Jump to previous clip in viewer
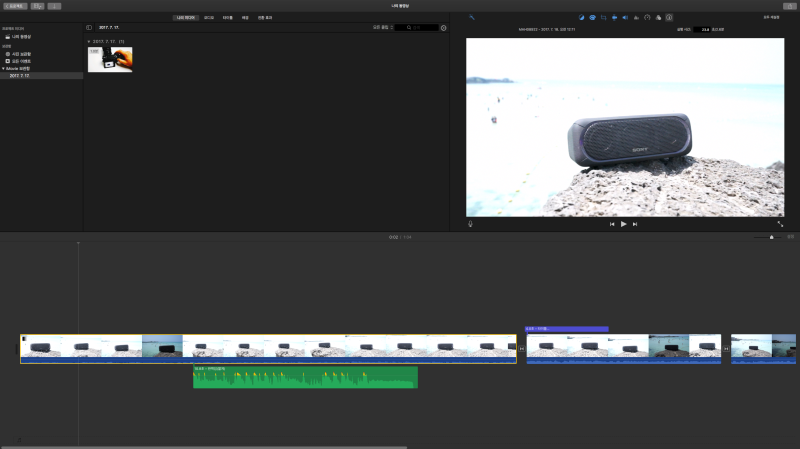Screen dimensions: 800x449 pos(612,224)
